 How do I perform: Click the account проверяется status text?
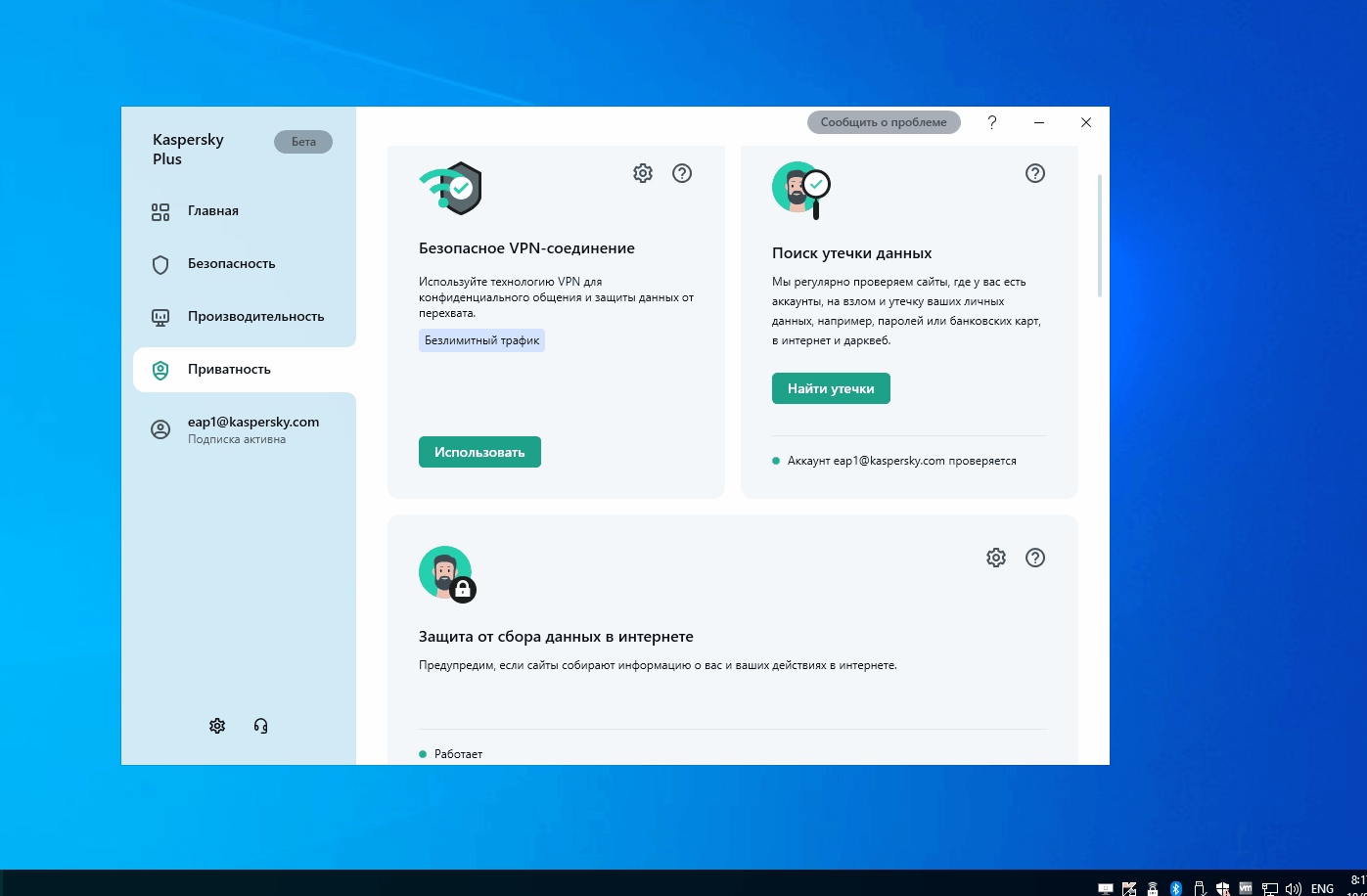[x=901, y=461]
